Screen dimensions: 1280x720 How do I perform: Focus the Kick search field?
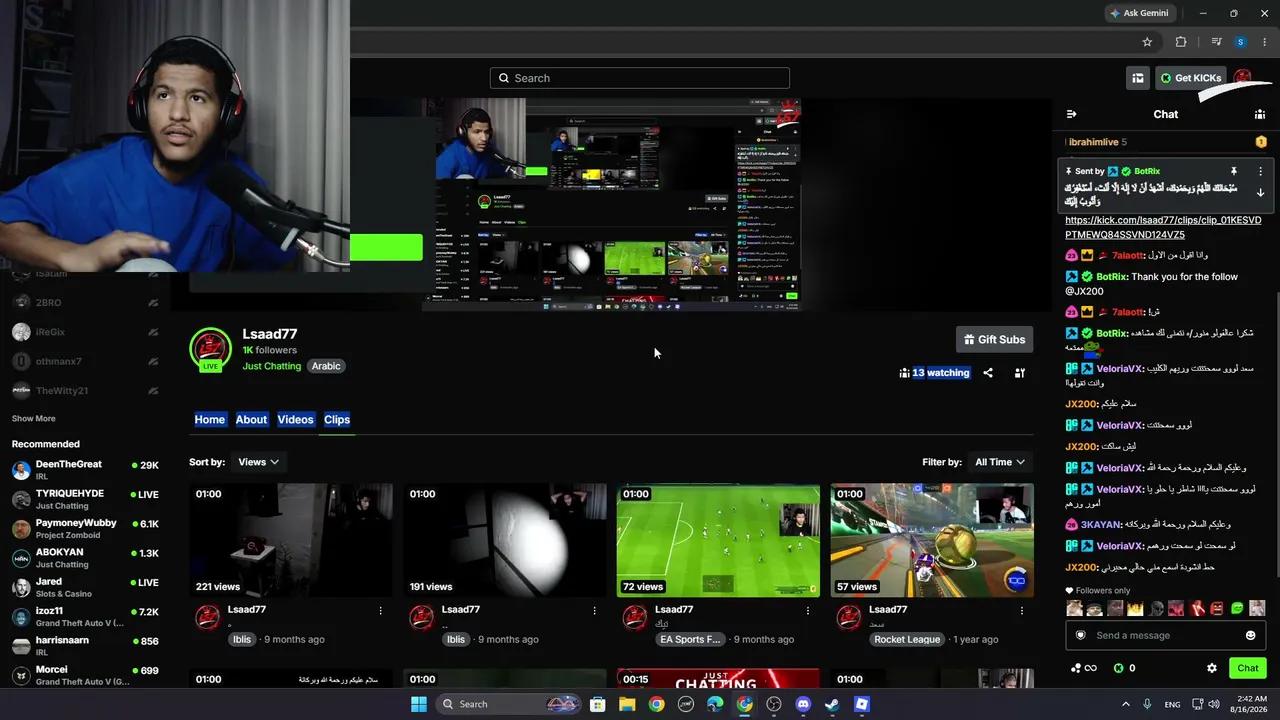pos(640,78)
